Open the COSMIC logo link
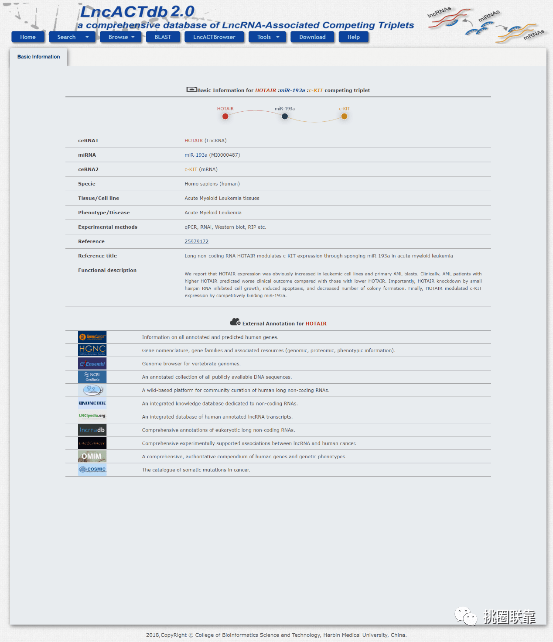This screenshot has width=553, height=642. coord(92,469)
